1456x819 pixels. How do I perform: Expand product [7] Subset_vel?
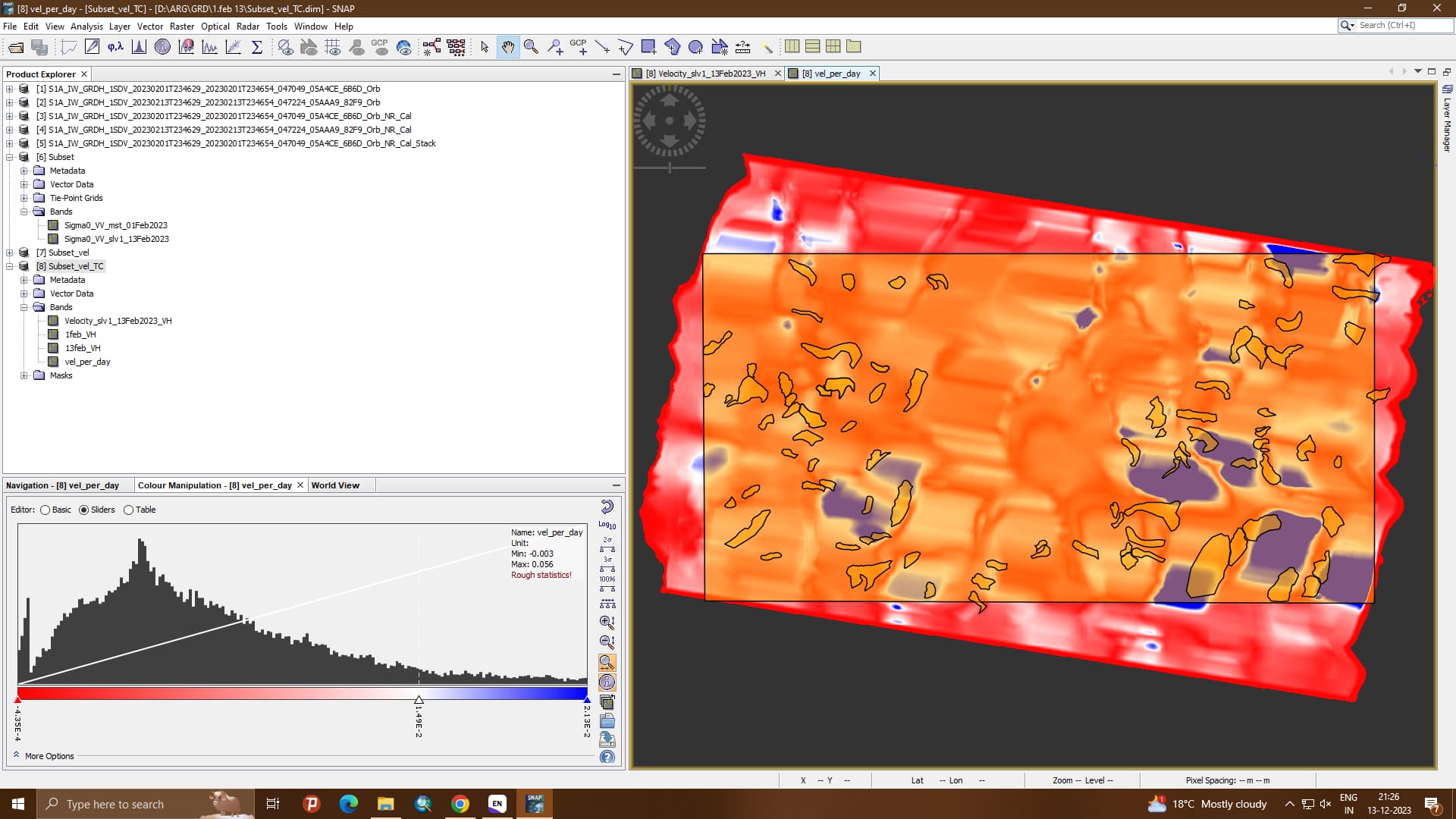coord(9,252)
